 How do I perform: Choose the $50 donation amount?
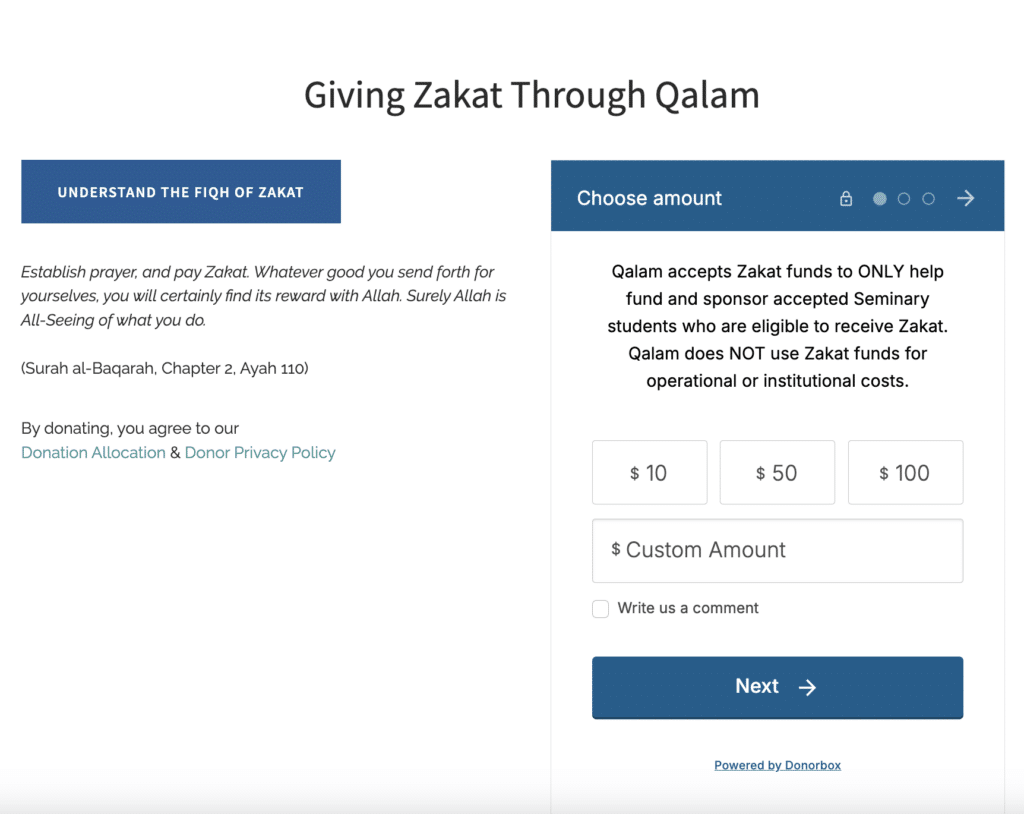777,472
